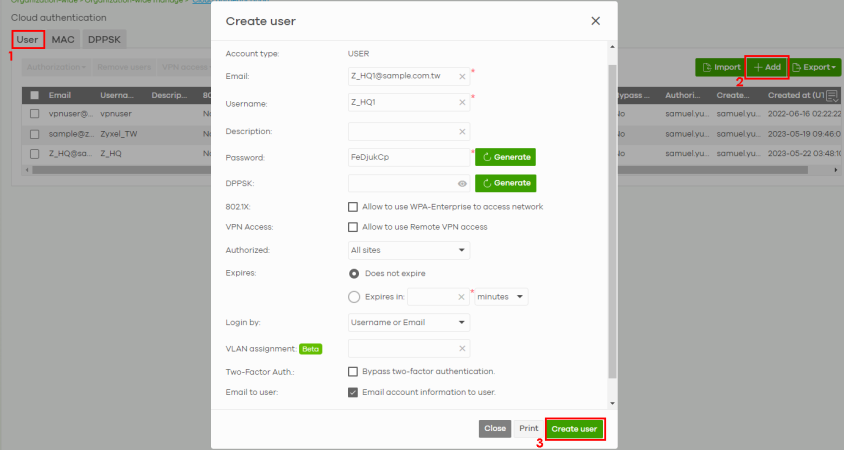Click the green Create user button

click(575, 428)
